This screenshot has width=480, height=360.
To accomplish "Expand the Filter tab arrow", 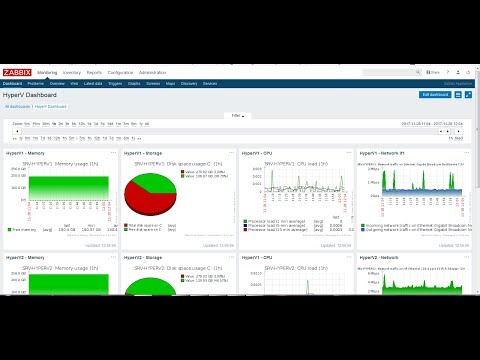I will click(x=238, y=116).
